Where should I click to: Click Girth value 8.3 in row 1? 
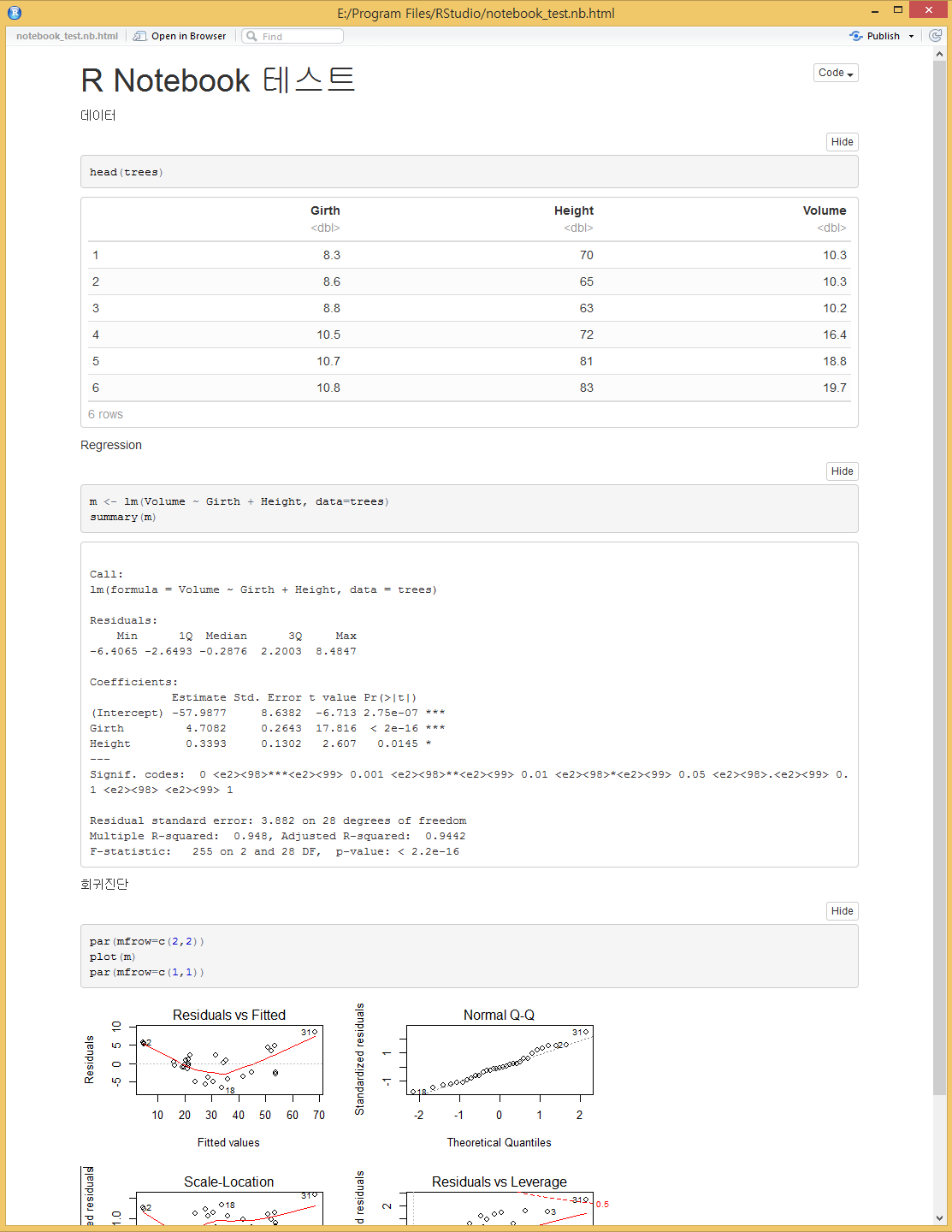click(x=332, y=255)
